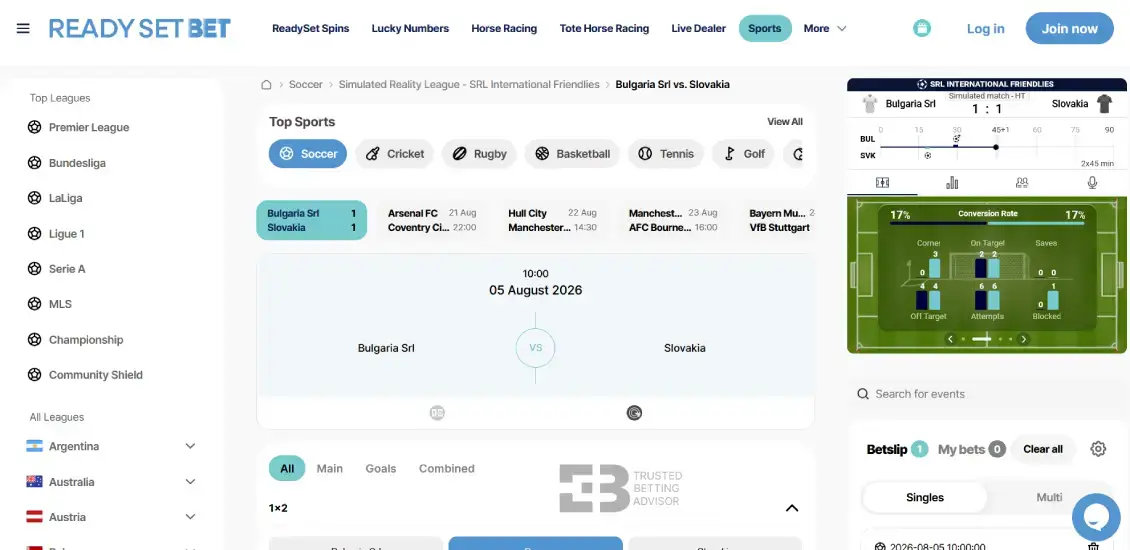Select the Soccer sport chip
This screenshot has width=1130, height=550.
(x=308, y=154)
